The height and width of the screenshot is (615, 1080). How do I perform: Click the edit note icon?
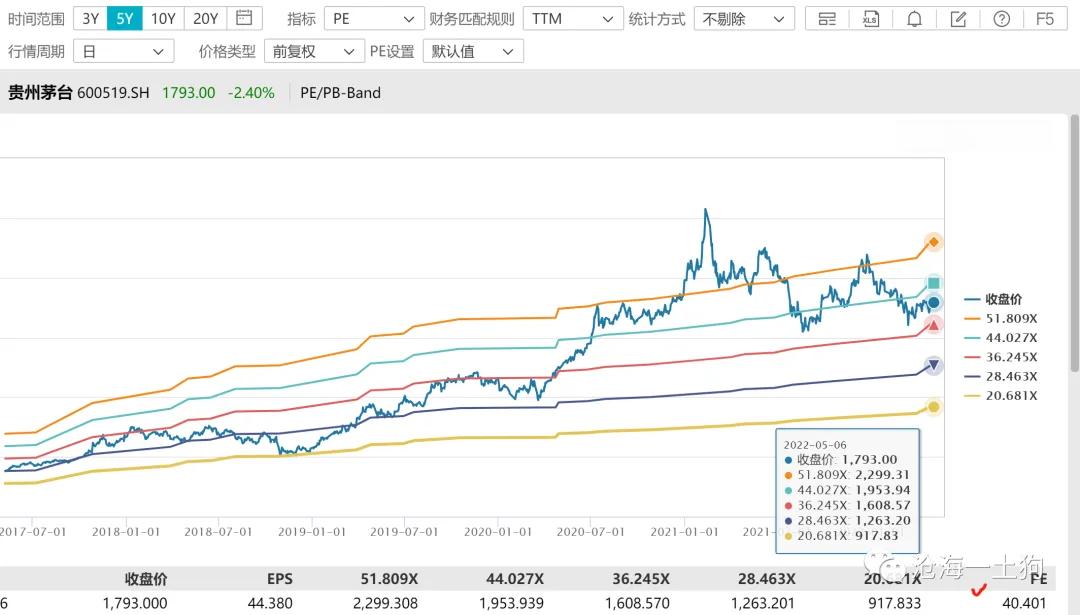click(x=958, y=19)
